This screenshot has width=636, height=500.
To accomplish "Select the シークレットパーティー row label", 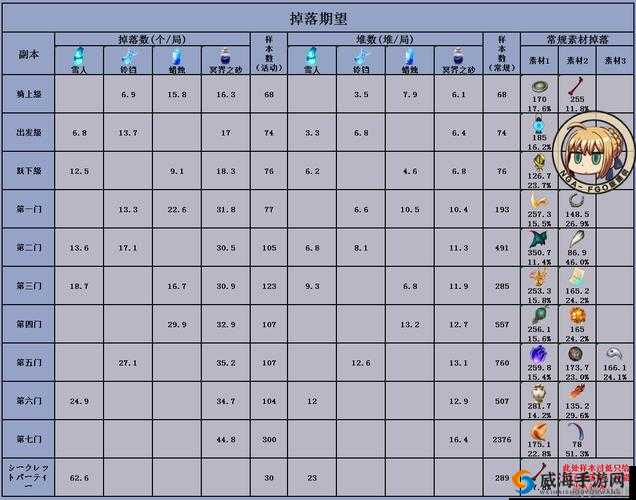I will 28,477.
